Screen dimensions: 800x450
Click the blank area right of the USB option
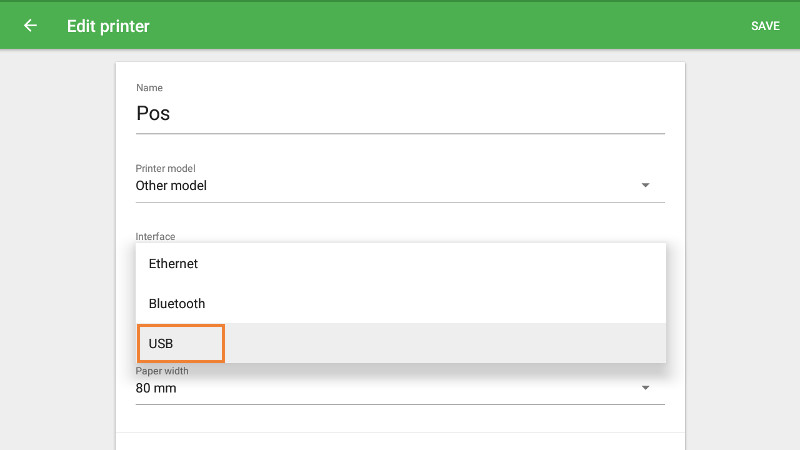point(450,343)
